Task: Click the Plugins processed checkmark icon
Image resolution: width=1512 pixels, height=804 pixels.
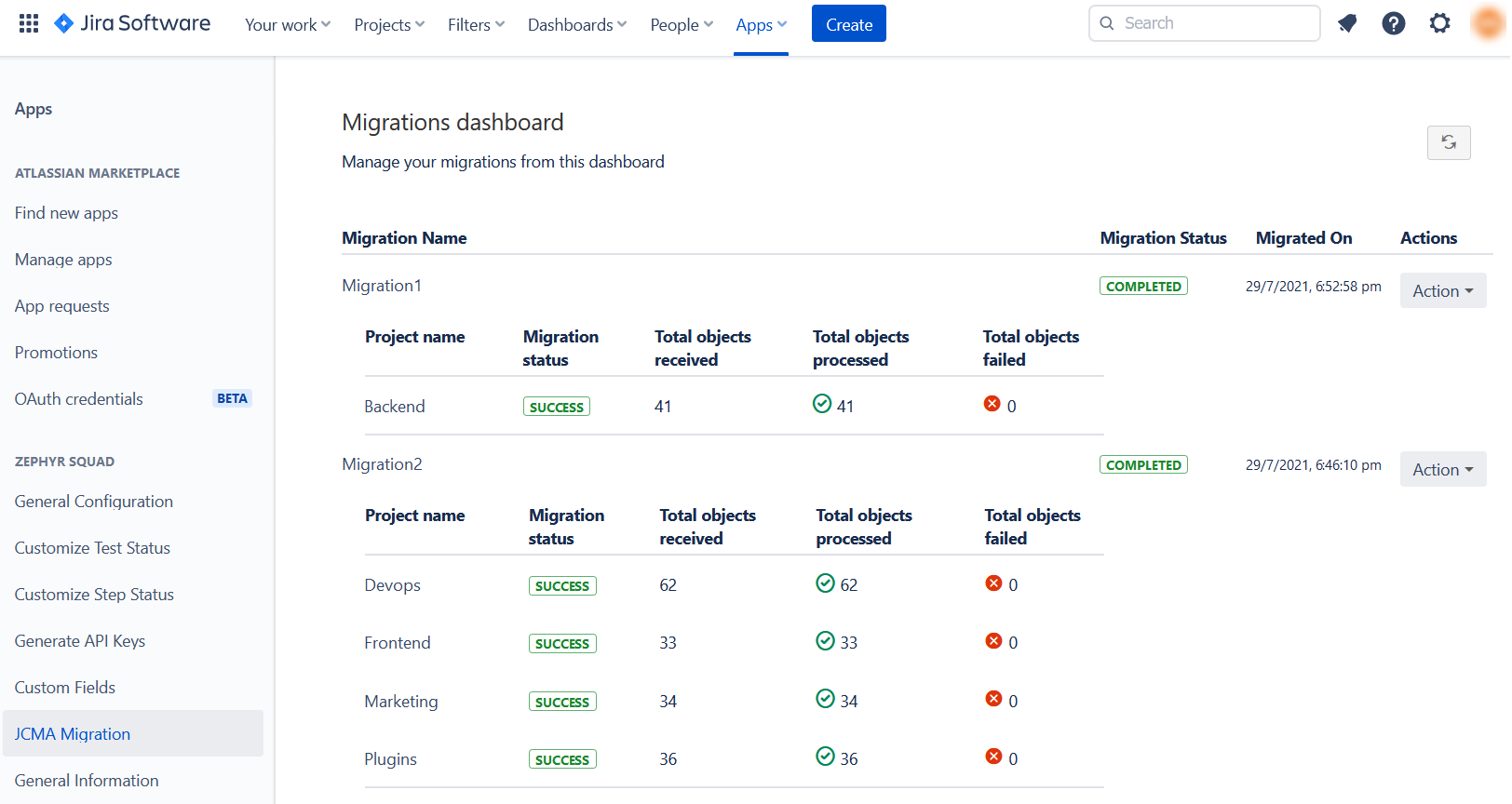Action: coord(825,756)
